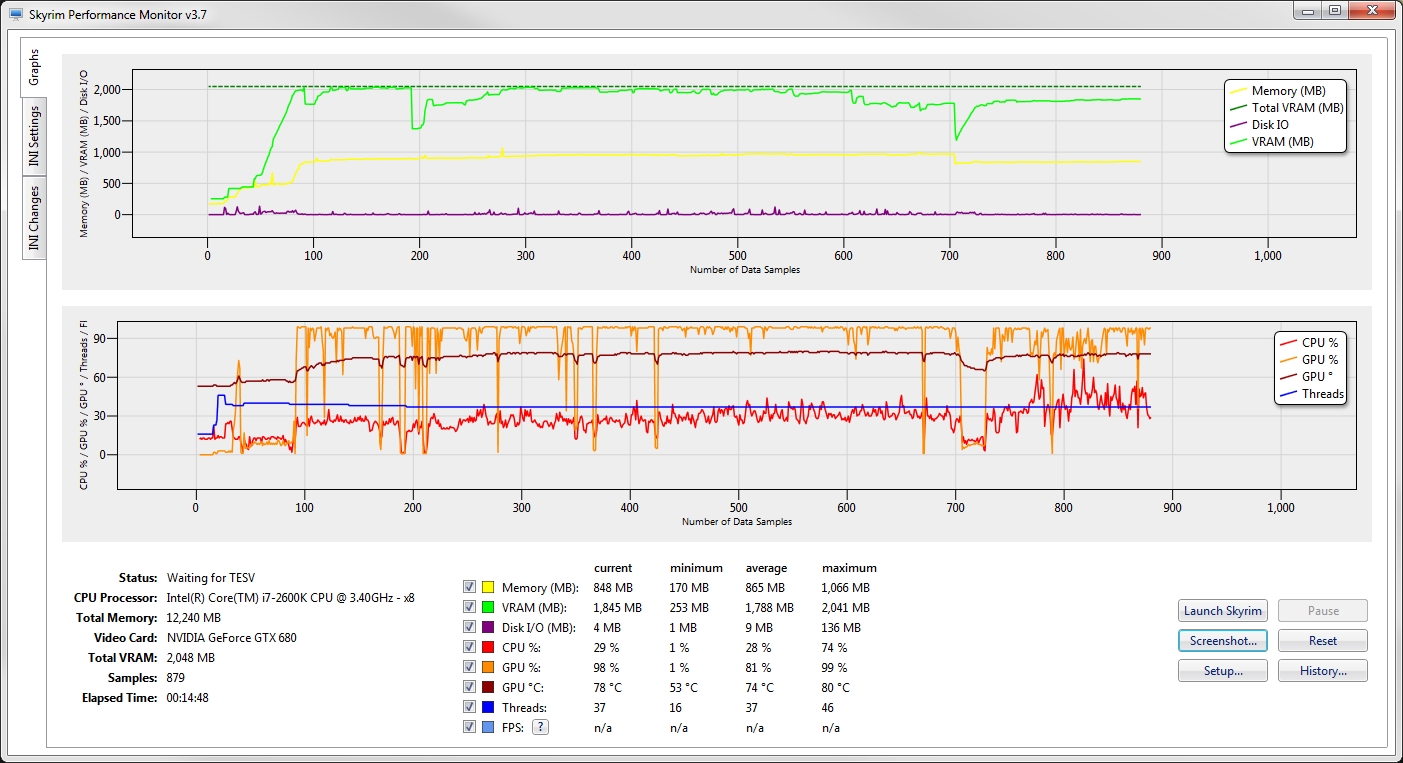Click the app icon in title bar

15,14
